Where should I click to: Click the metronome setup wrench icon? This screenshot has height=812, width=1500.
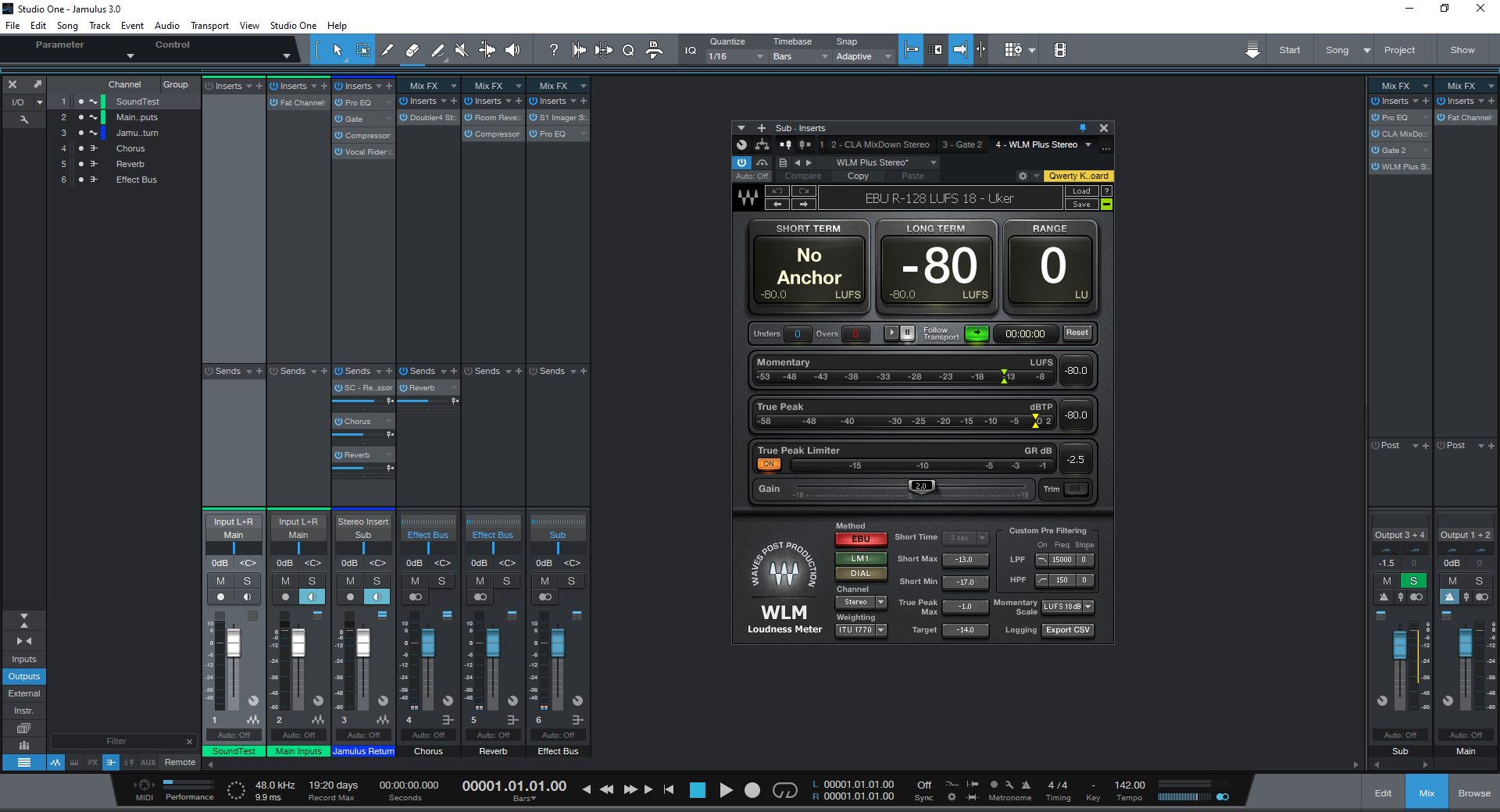(1009, 785)
